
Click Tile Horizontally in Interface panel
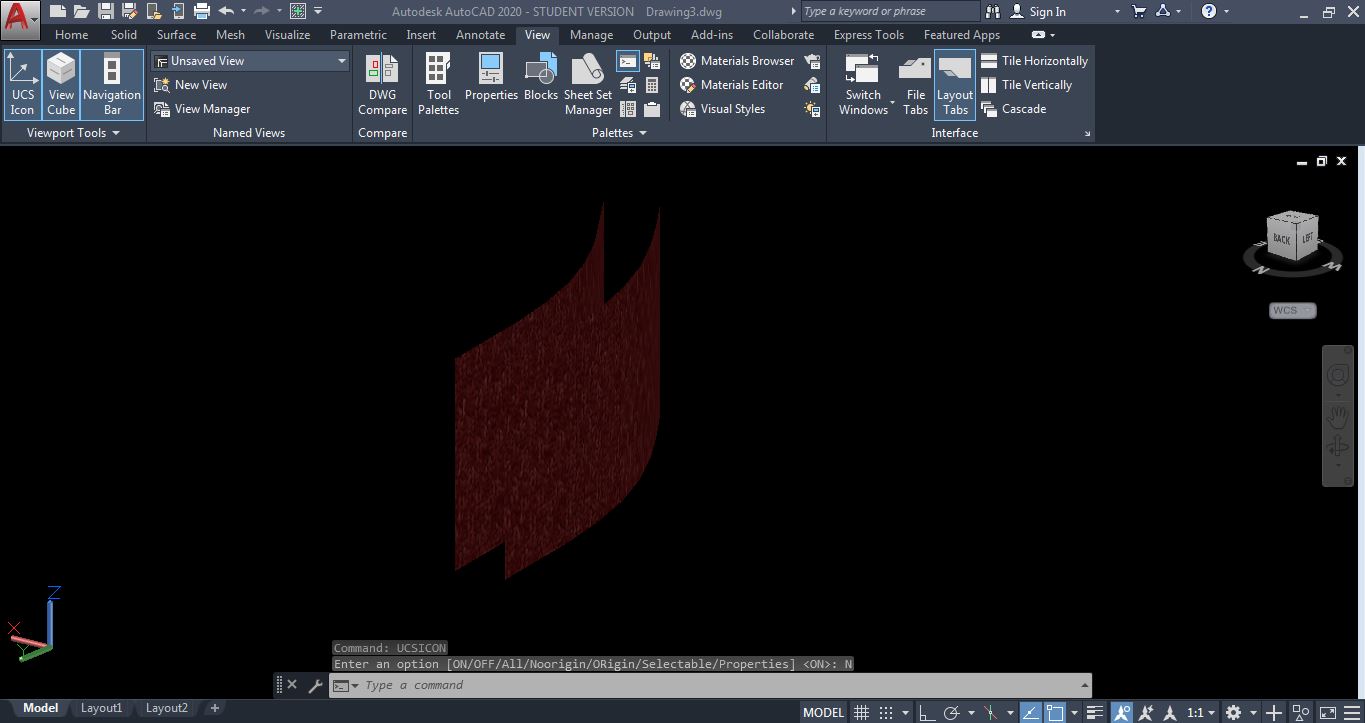coord(1035,60)
